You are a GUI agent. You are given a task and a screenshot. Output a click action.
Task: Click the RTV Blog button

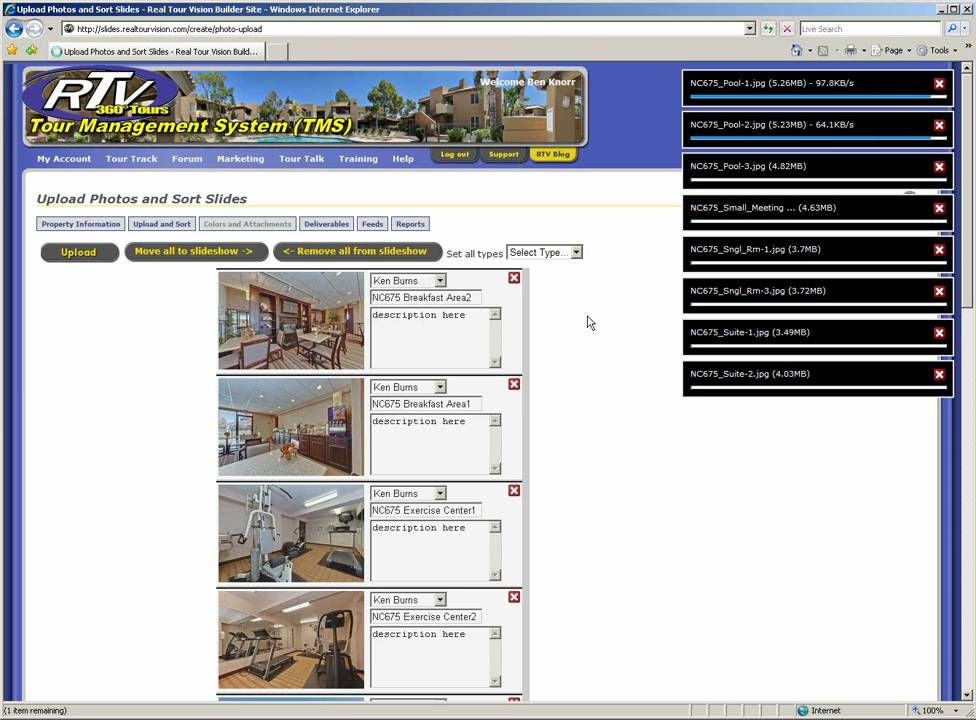pyautogui.click(x=553, y=154)
